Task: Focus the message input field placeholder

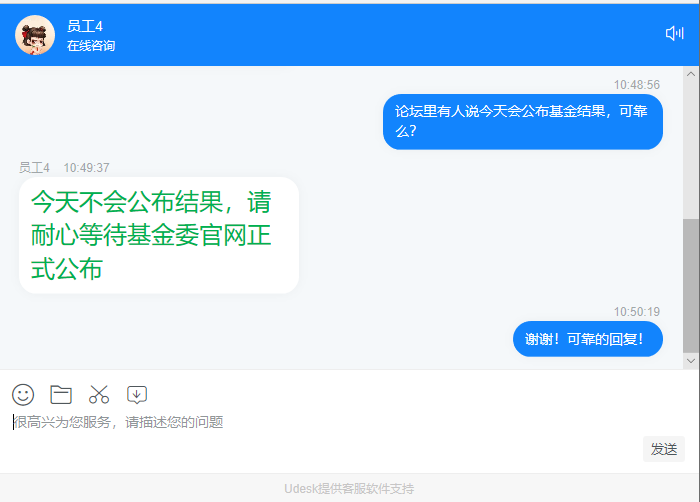Action: tap(118, 422)
